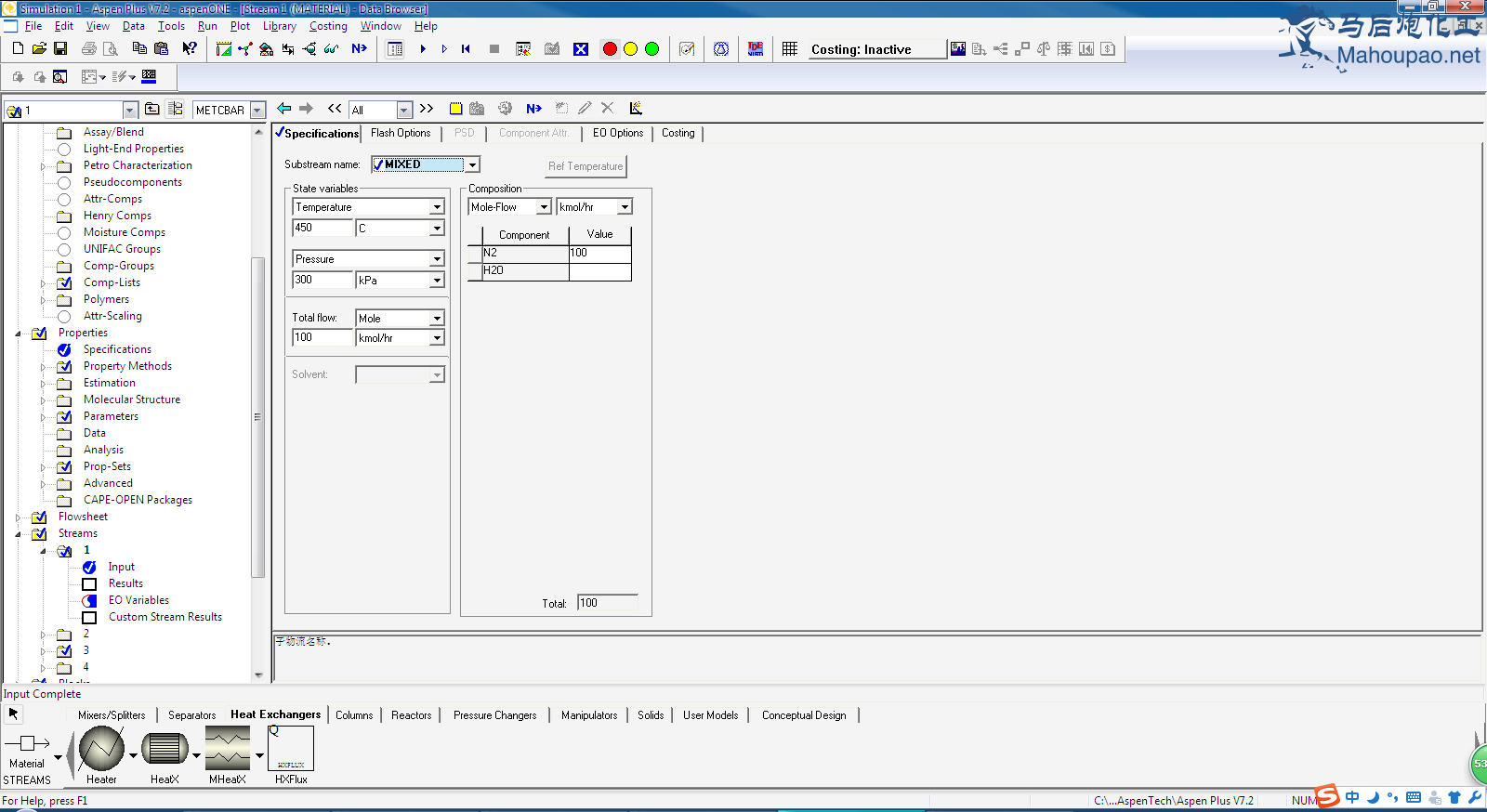Select the MHeatX block icon
Viewport: 1487px width, 812px height.
point(228,749)
